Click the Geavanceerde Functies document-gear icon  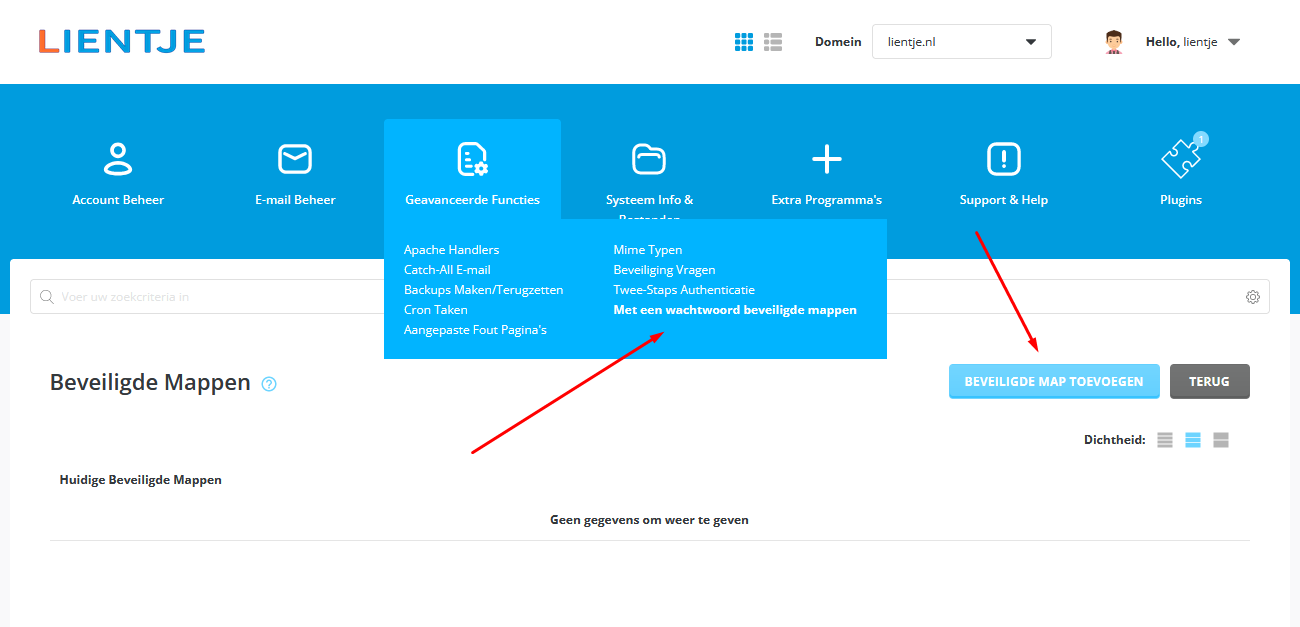tap(472, 159)
